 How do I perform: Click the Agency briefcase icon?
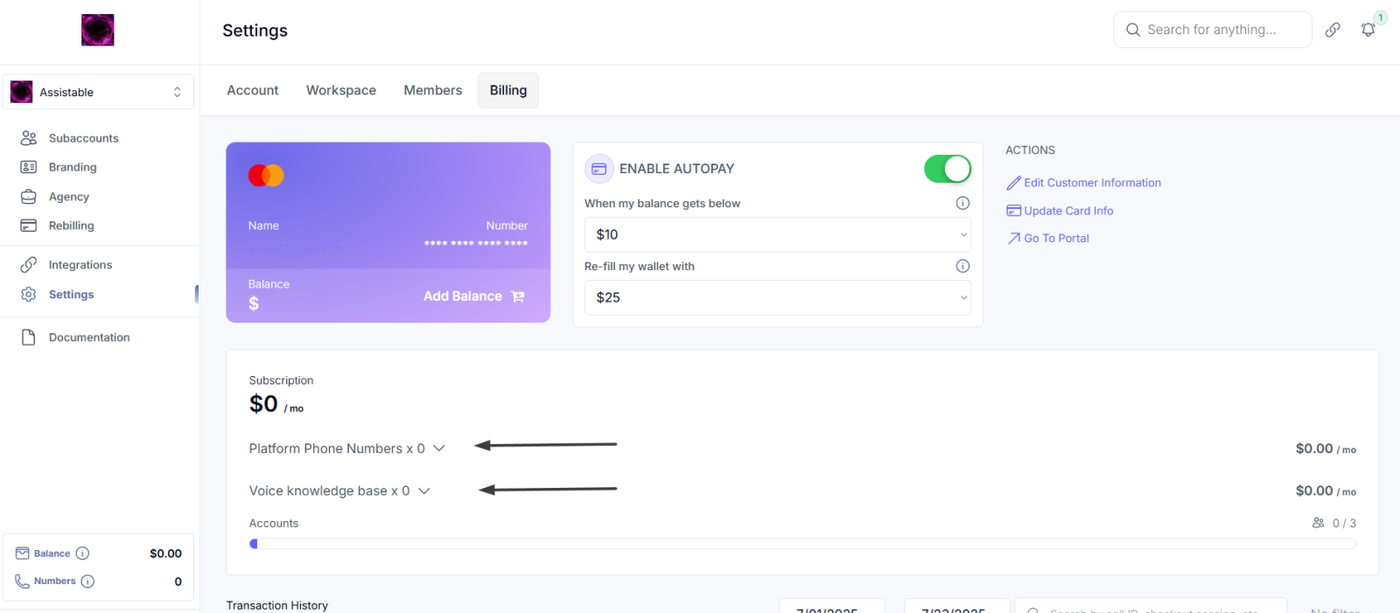[29, 197]
